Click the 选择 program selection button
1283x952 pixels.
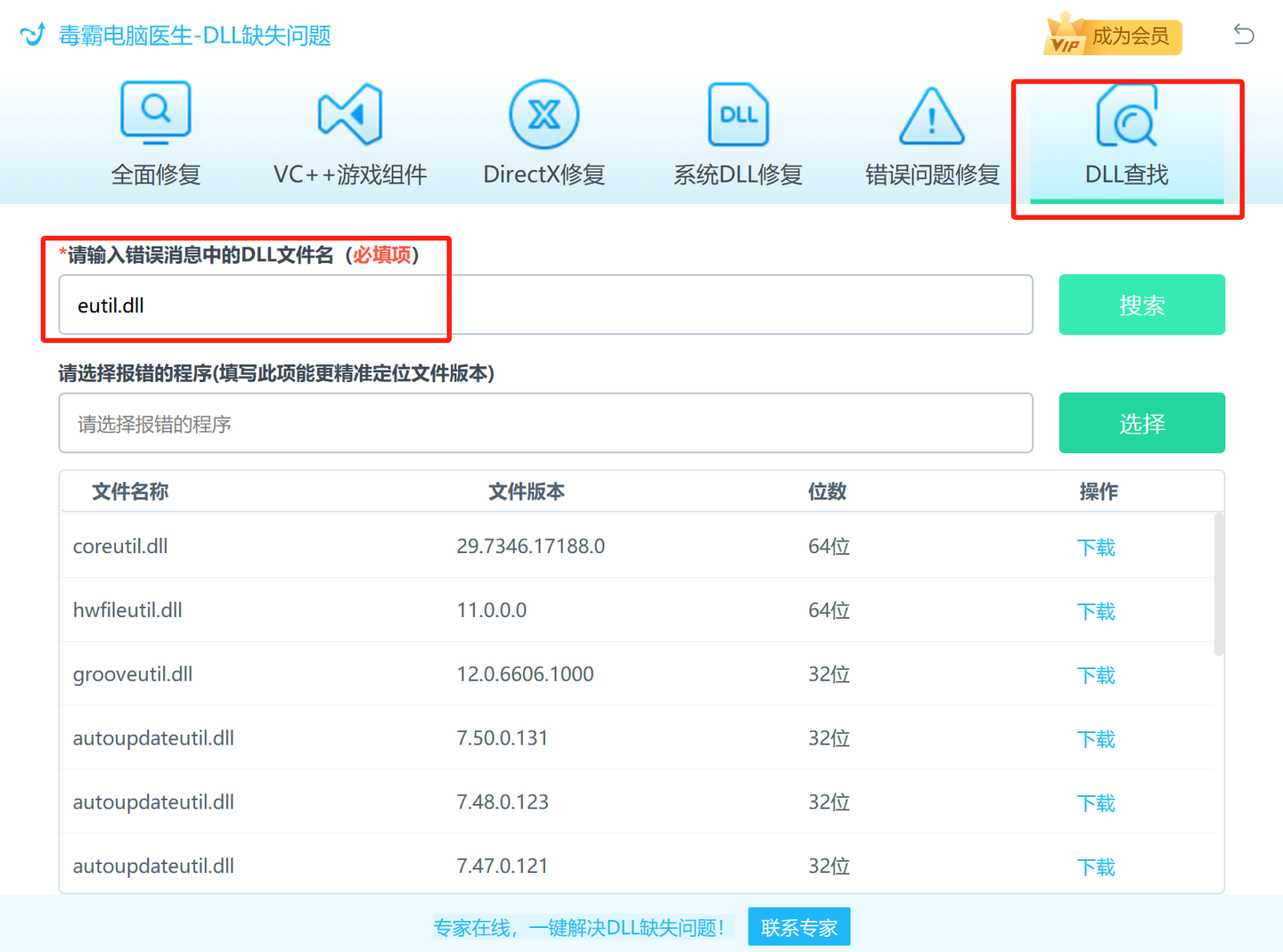1141,423
